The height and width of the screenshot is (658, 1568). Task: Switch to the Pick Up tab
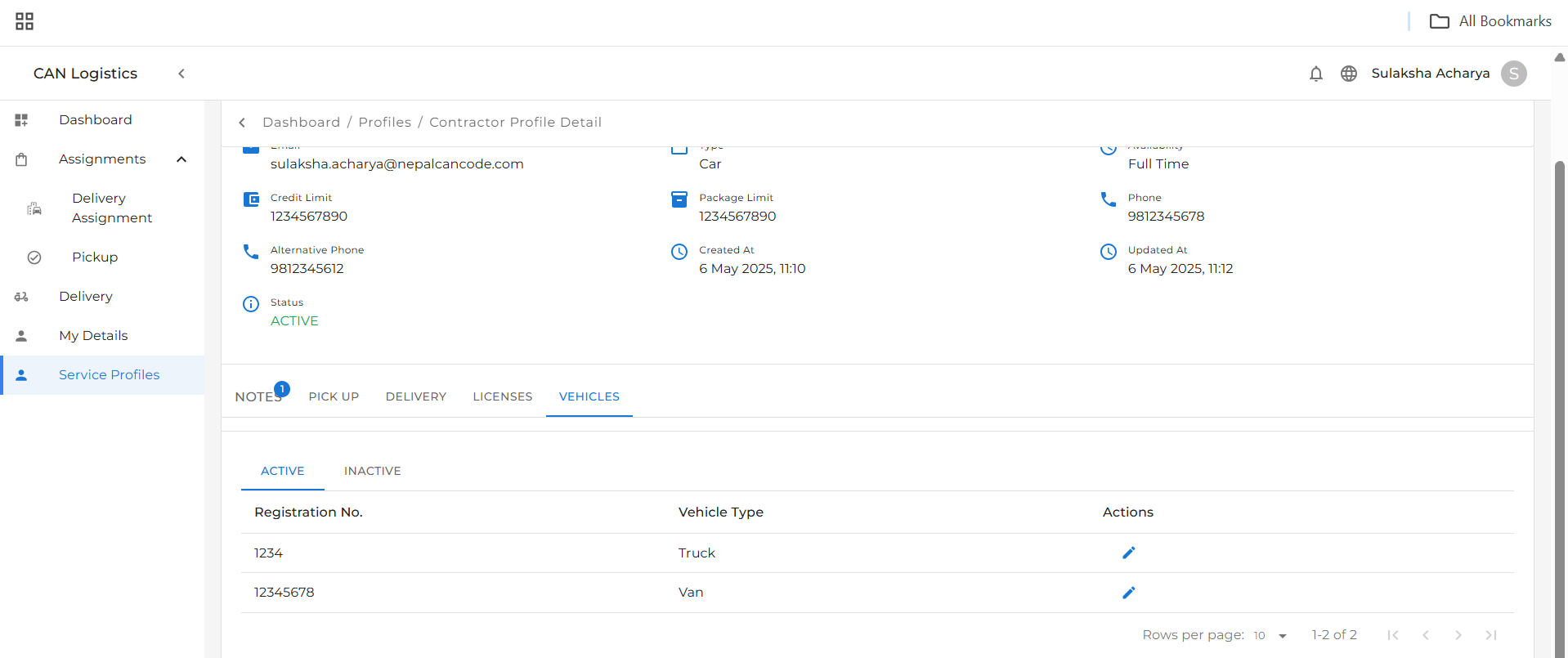[x=334, y=397]
